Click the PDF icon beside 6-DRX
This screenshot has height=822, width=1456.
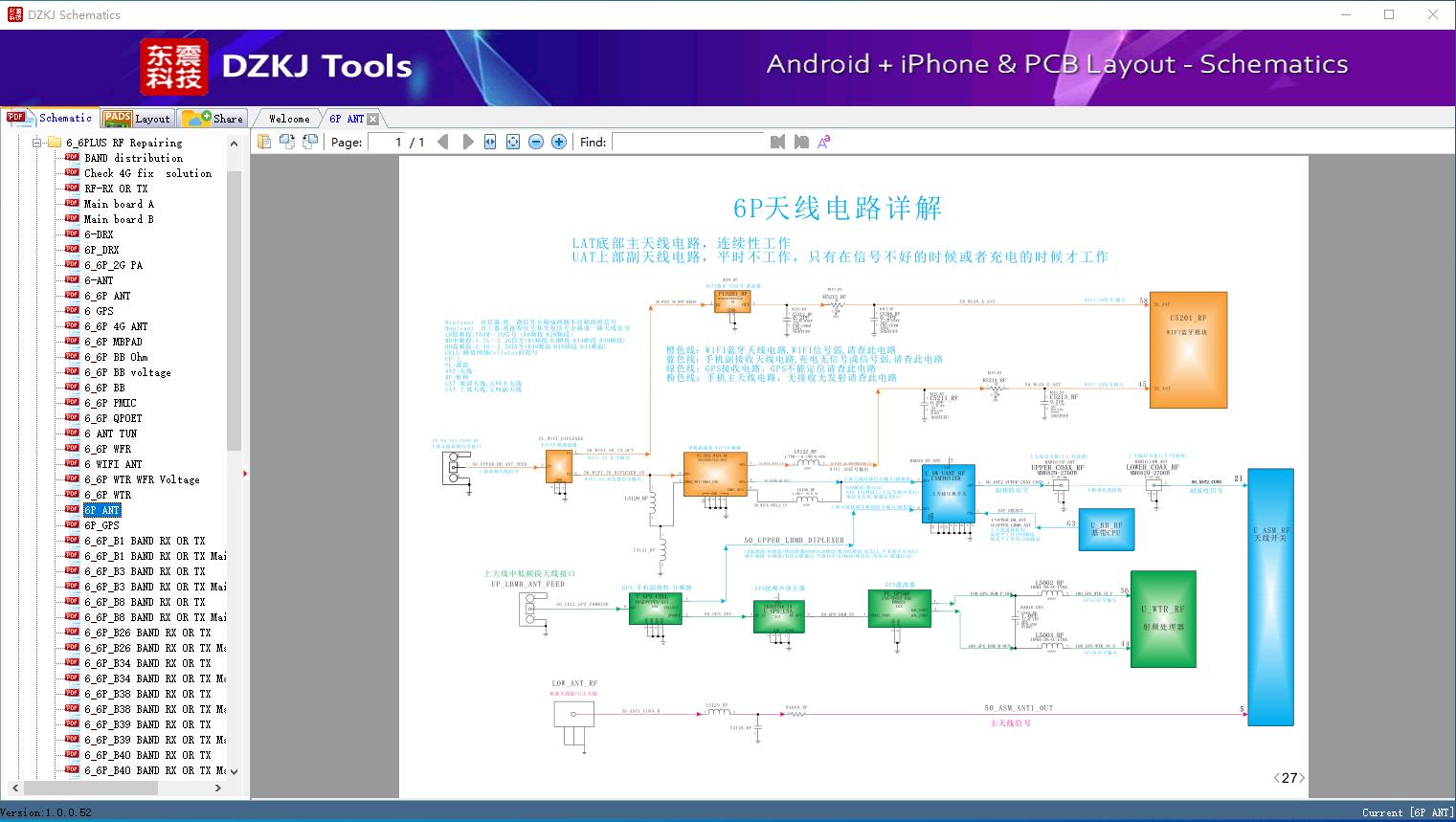point(72,234)
